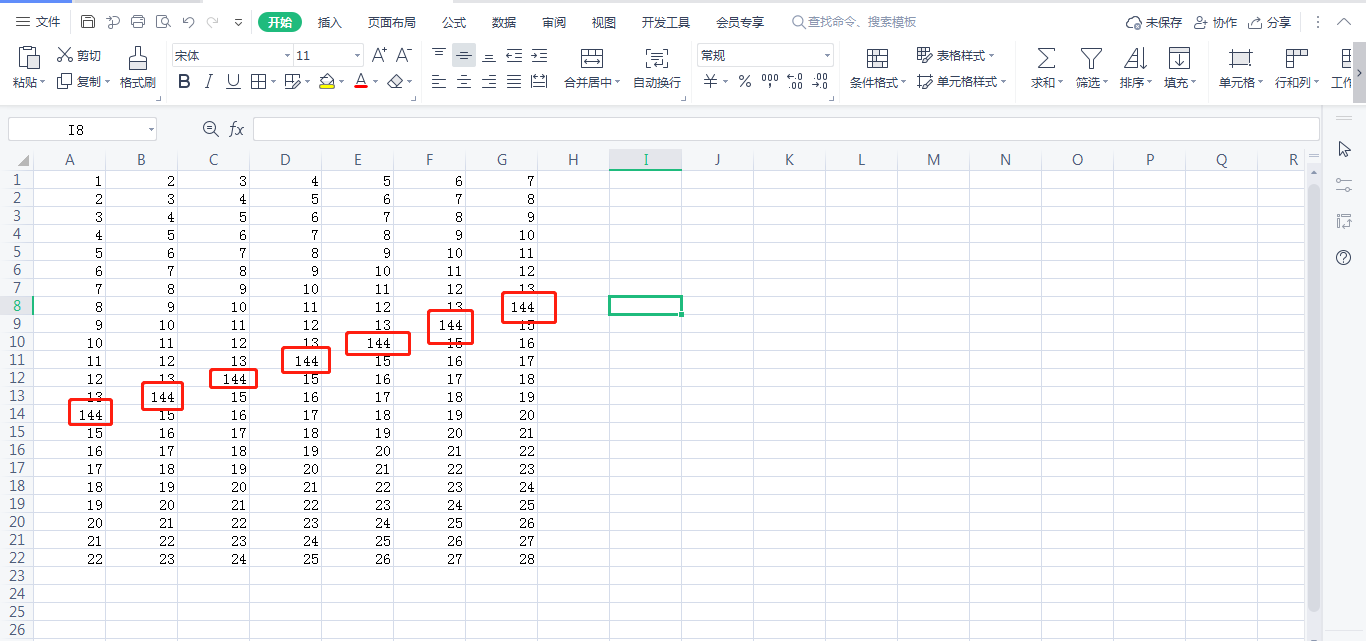Open the View (视图) tab

[604, 22]
